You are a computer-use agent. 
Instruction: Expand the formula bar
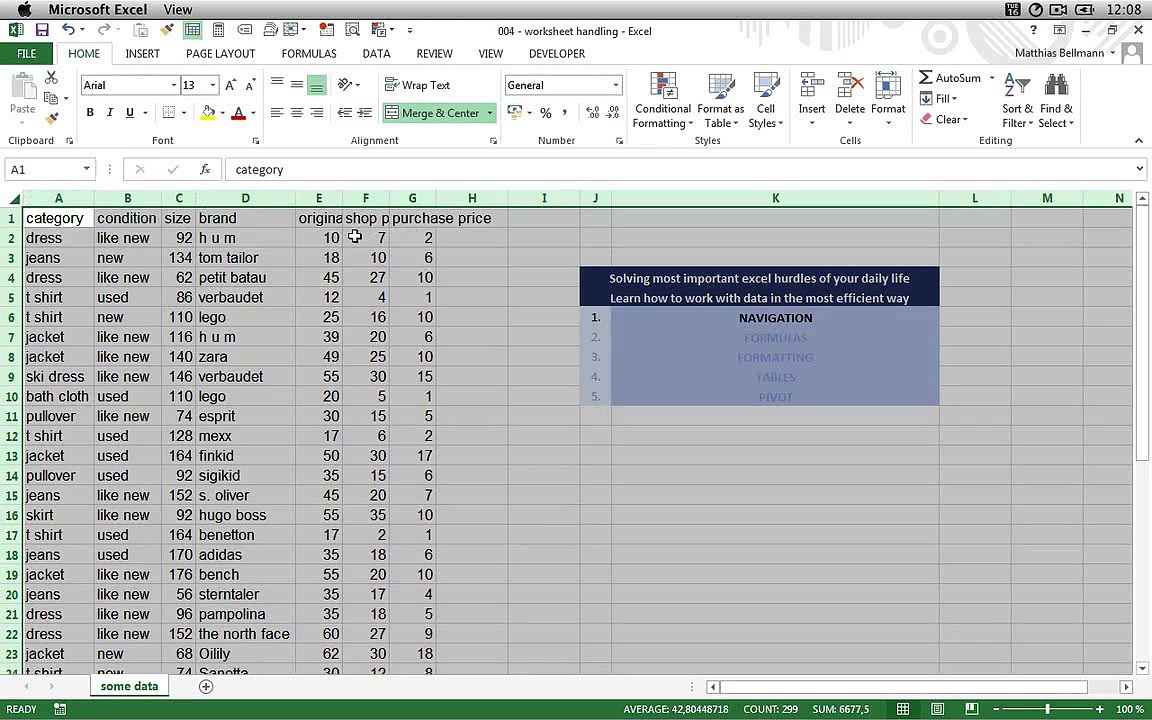click(1140, 169)
